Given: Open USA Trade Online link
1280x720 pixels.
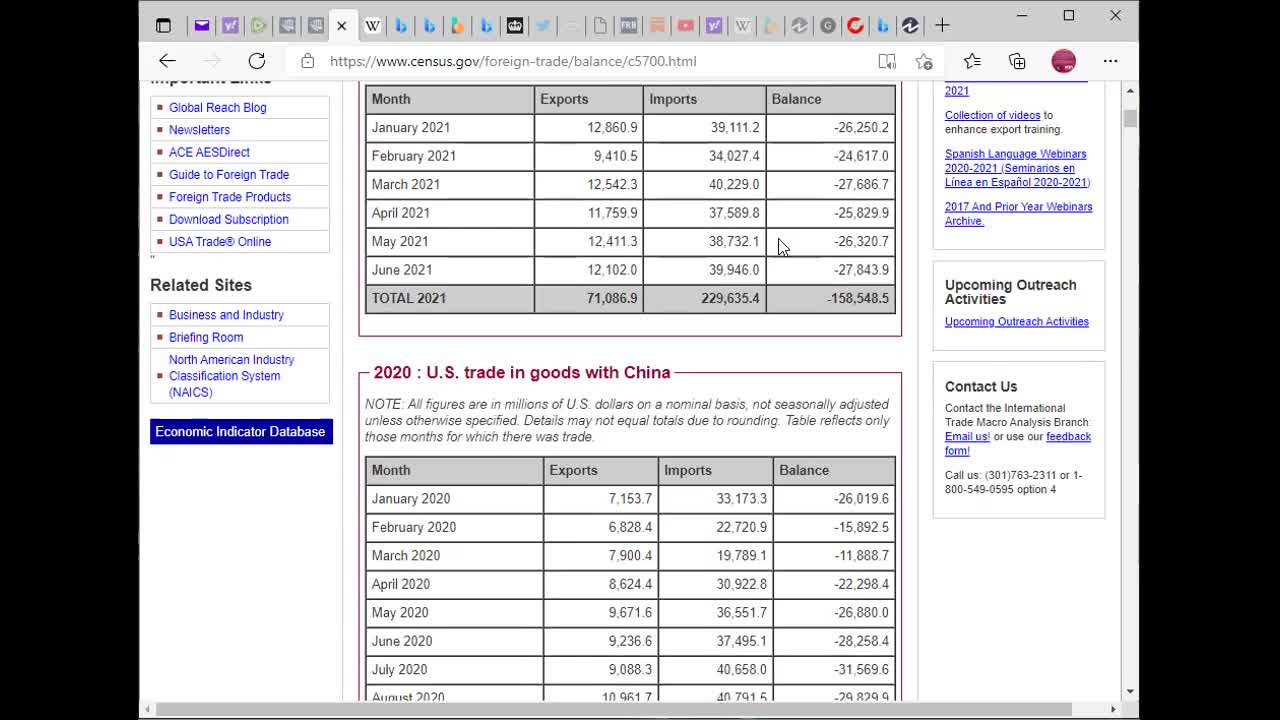Looking at the screenshot, I should click(x=220, y=242).
